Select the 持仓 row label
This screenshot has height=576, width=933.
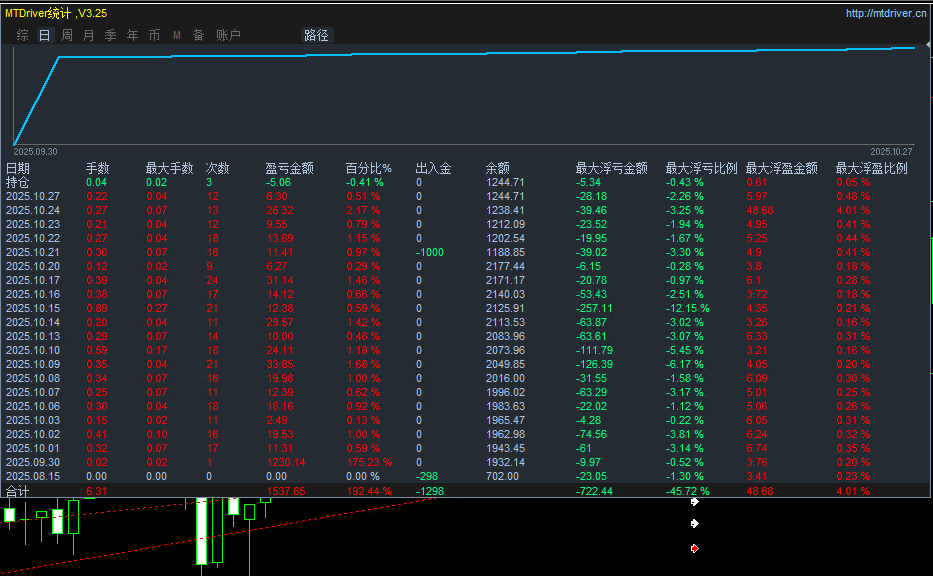tap(17, 182)
